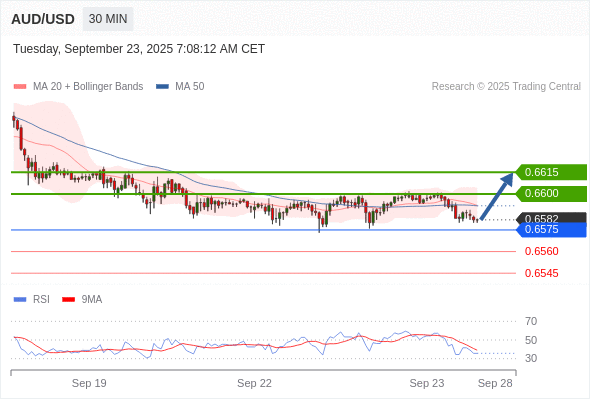Click the Sep 19 date axis label

pos(89,383)
